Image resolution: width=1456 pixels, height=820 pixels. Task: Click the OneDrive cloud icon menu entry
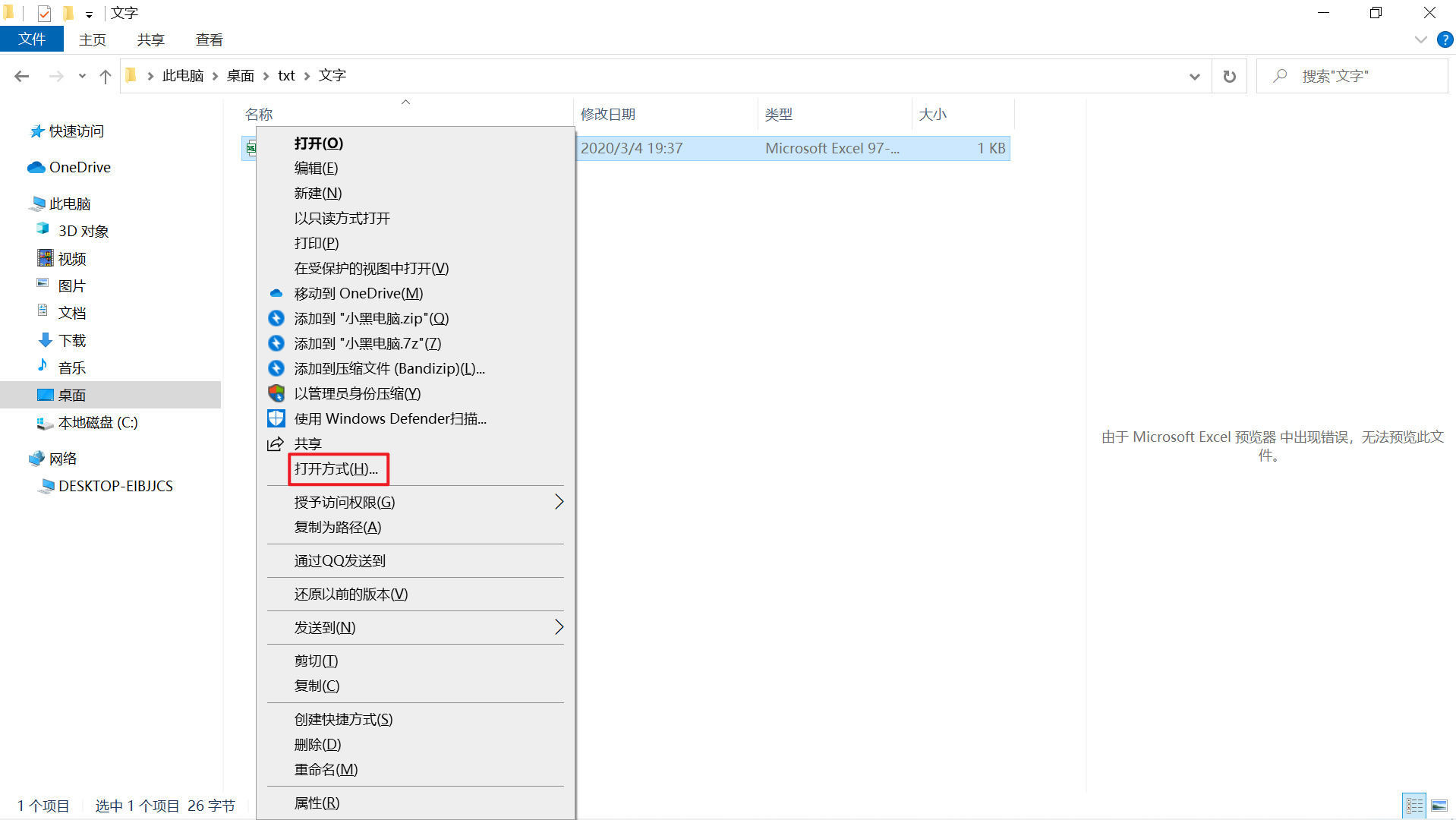click(x=276, y=294)
